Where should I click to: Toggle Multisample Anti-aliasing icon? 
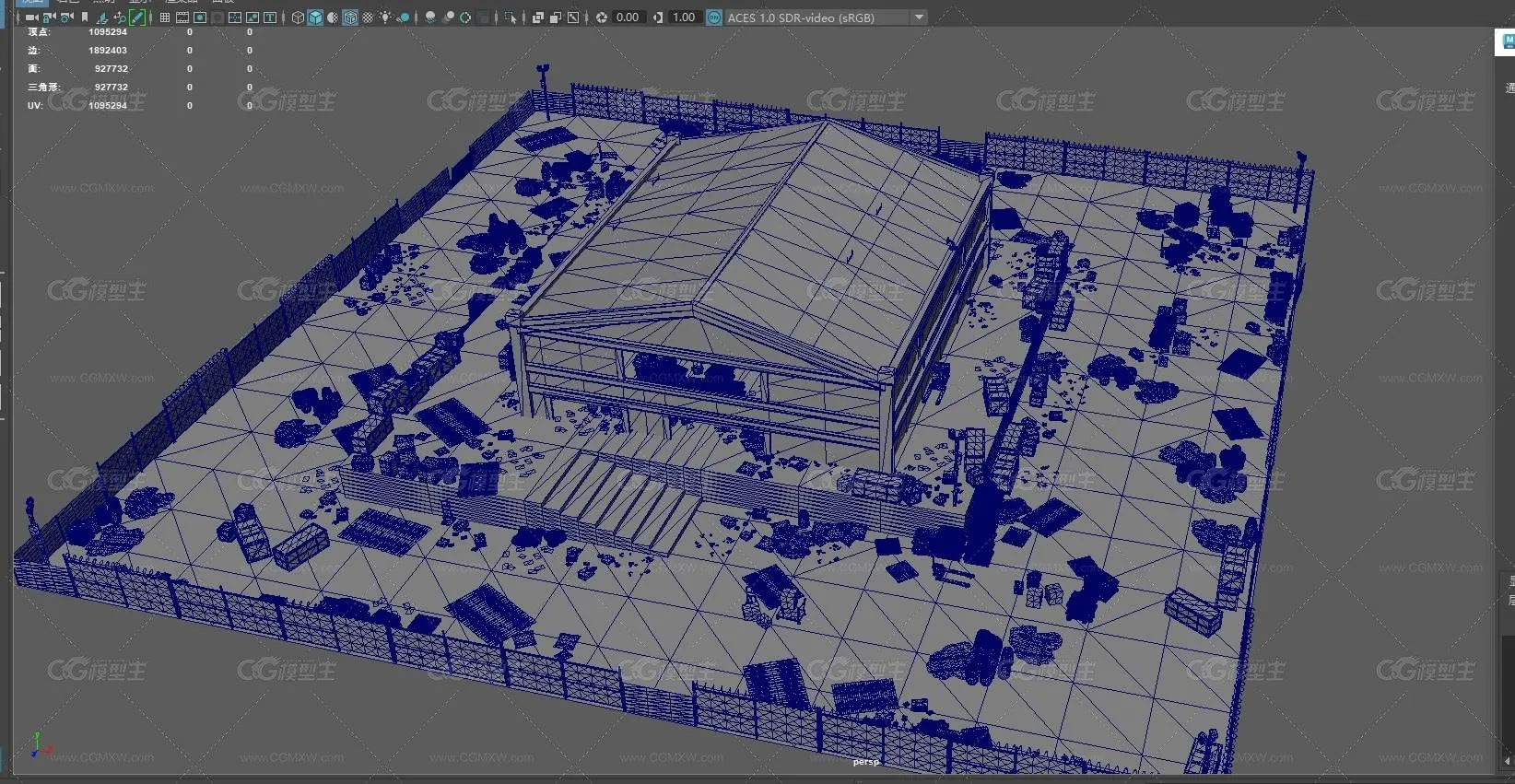pos(465,18)
